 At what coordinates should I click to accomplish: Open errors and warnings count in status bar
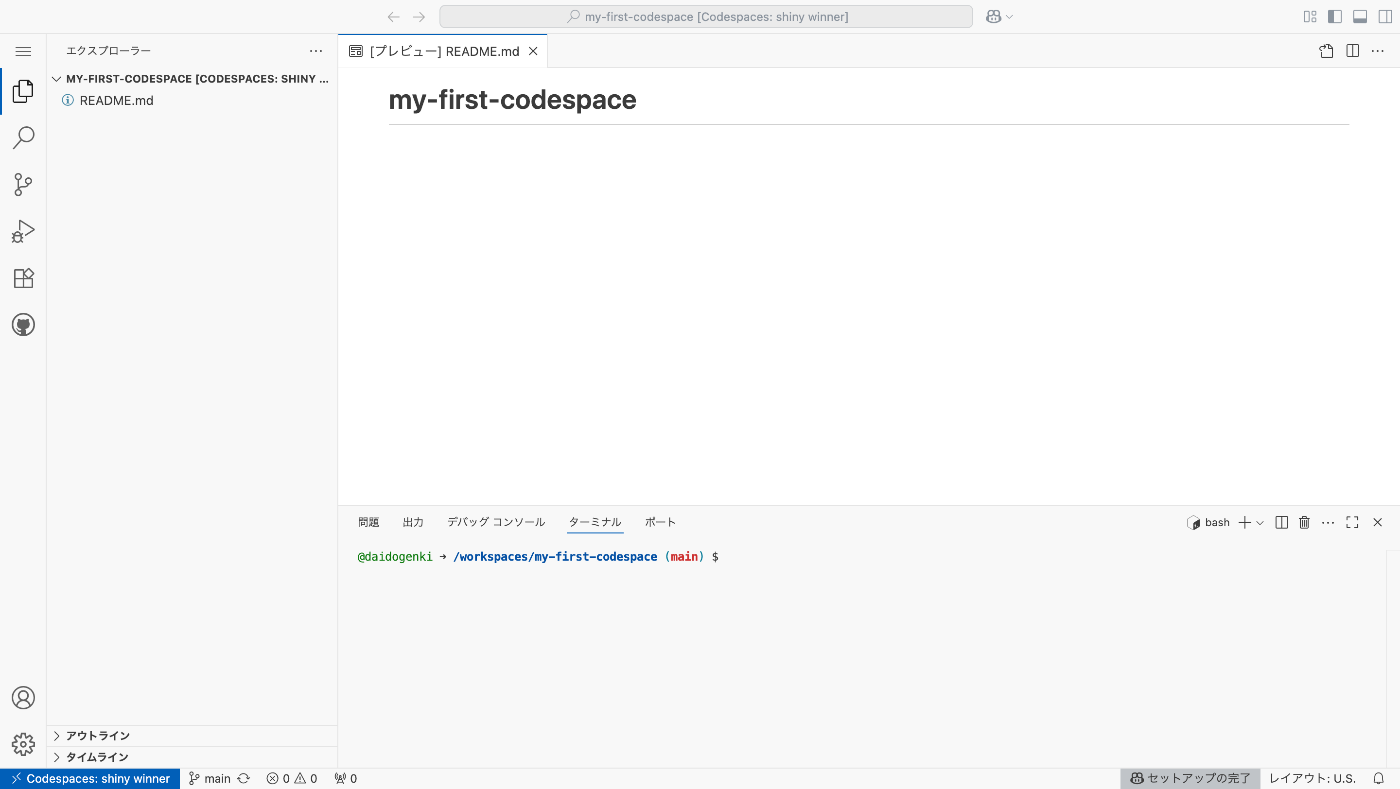pyautogui.click(x=291, y=779)
